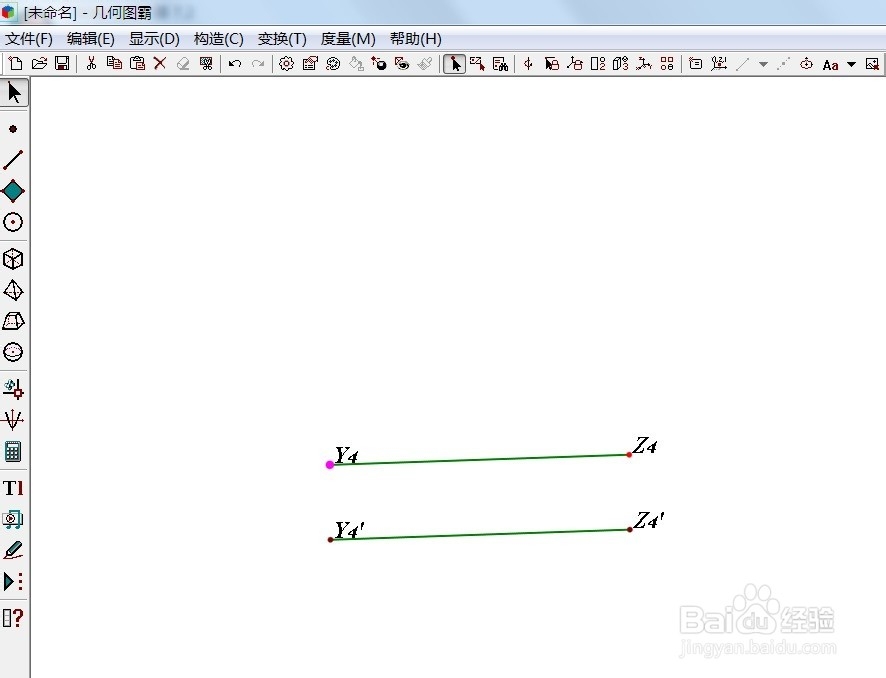Select the multimedia animation tool
This screenshot has height=678, width=886.
click(x=13, y=519)
